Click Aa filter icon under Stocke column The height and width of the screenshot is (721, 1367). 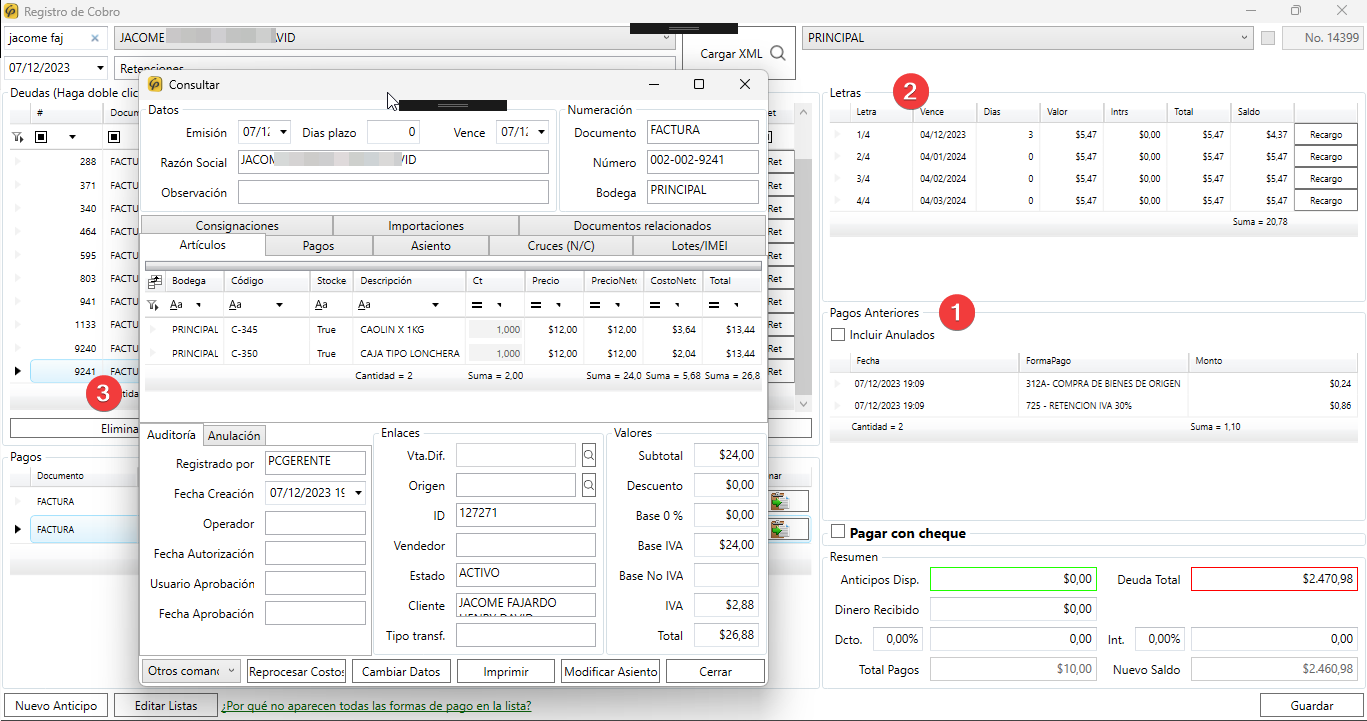(321, 304)
